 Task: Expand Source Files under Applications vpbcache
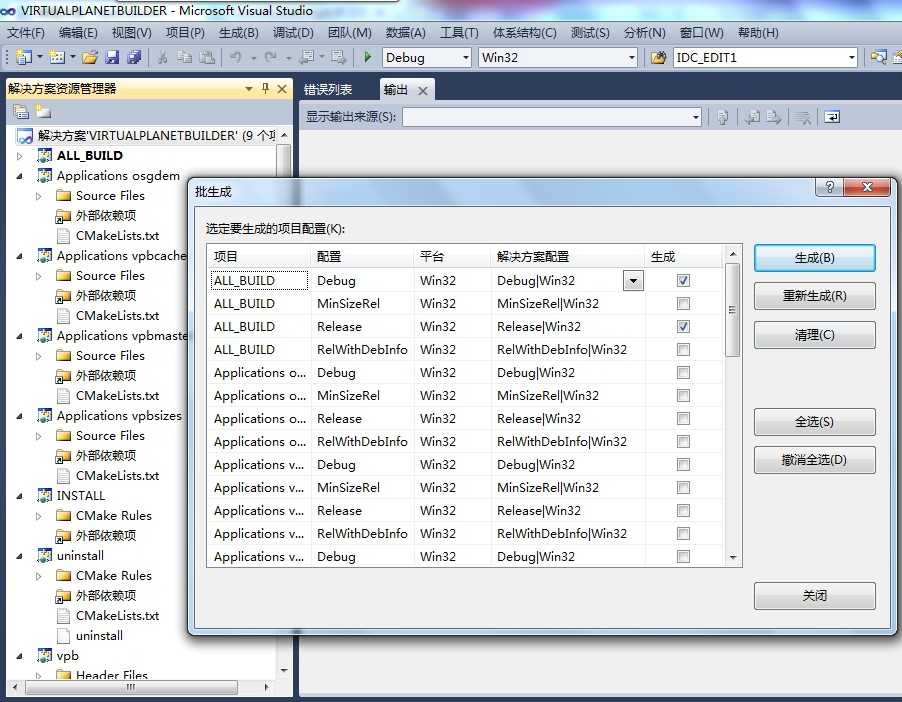pos(39,276)
